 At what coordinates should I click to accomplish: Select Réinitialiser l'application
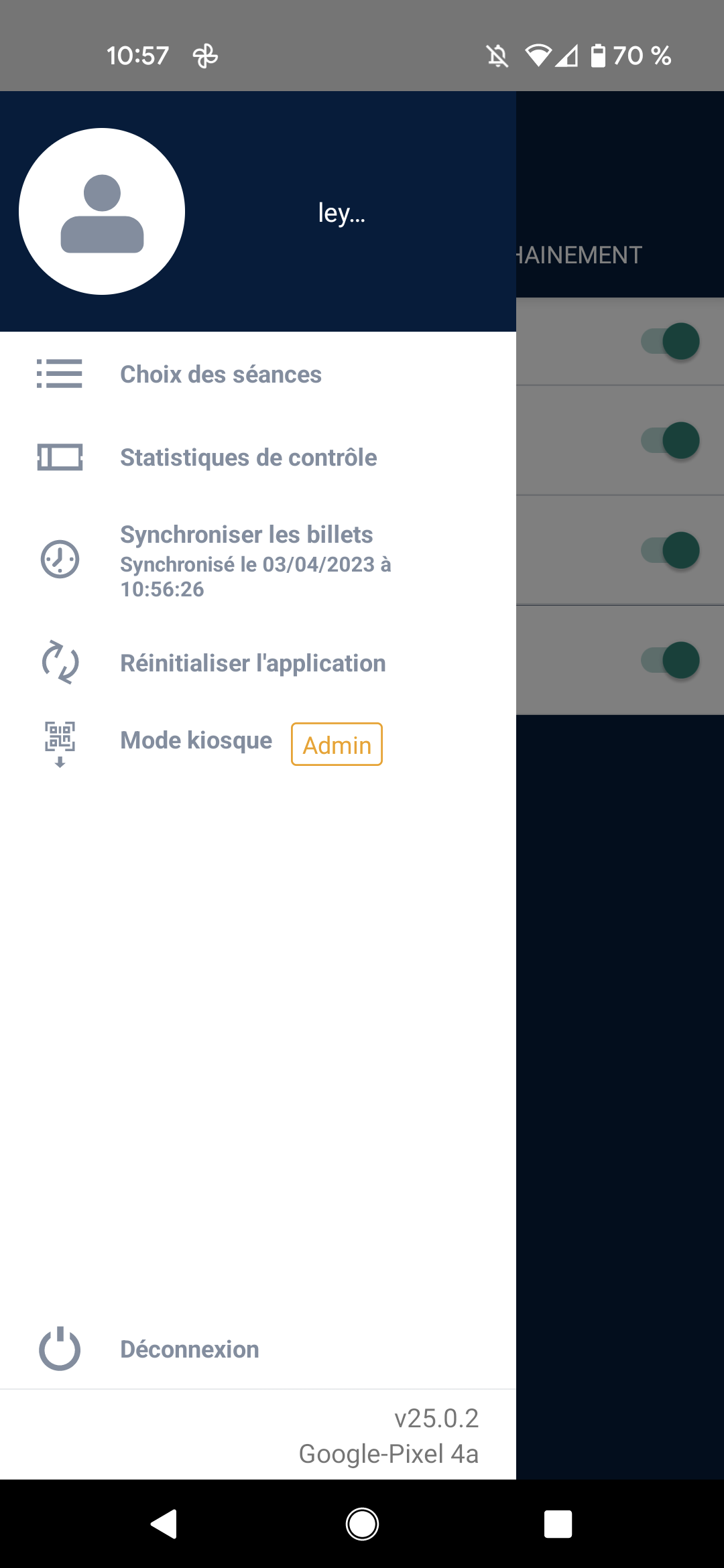[x=253, y=663]
